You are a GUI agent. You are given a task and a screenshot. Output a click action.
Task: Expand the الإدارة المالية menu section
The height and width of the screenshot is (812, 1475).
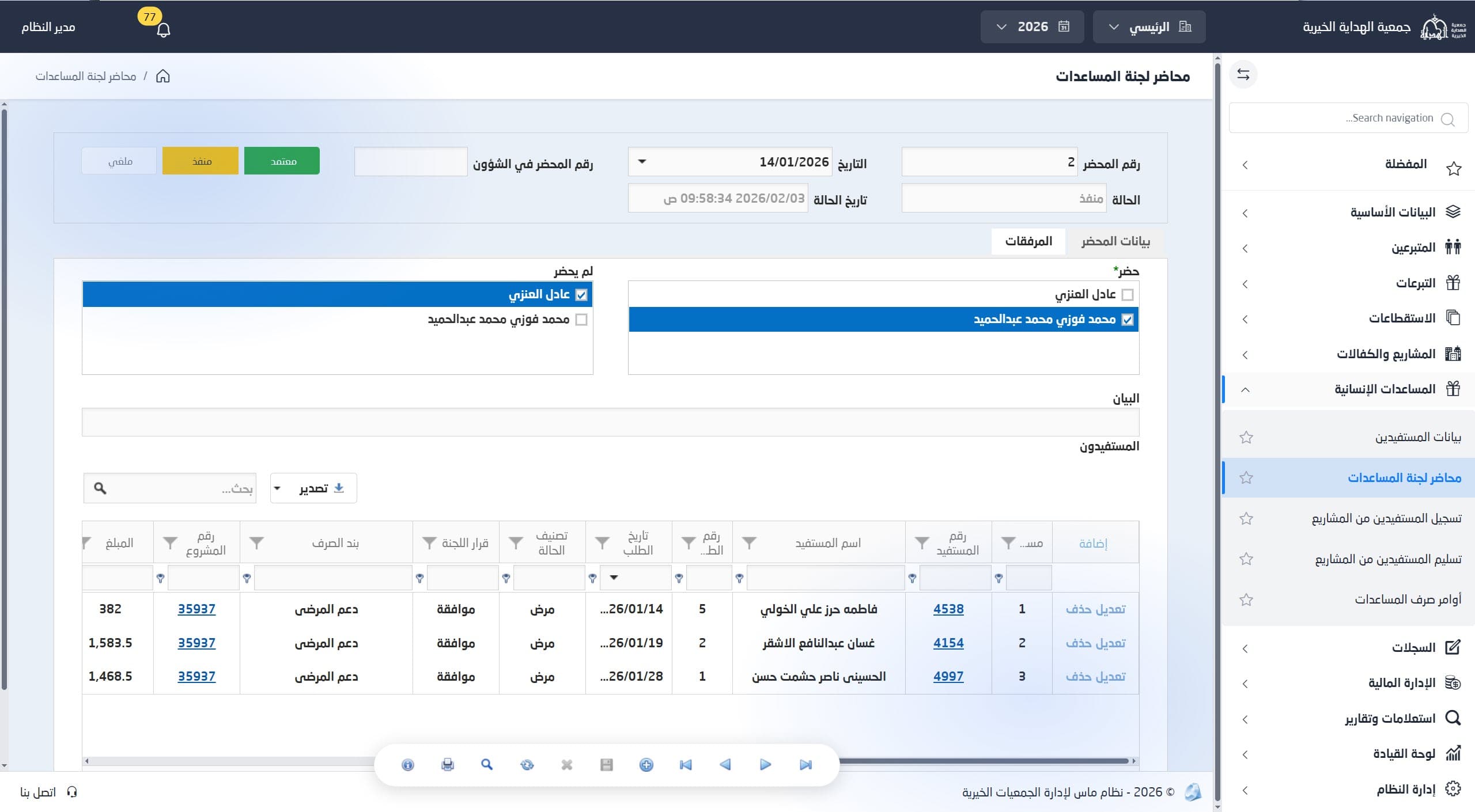tap(1348, 684)
